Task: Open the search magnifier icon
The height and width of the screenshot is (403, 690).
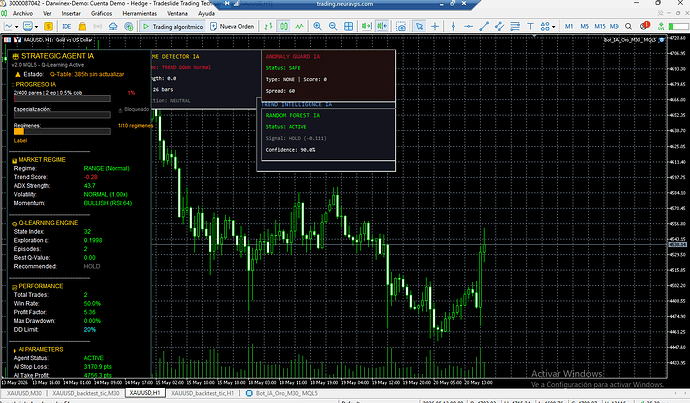Action: coord(628,26)
